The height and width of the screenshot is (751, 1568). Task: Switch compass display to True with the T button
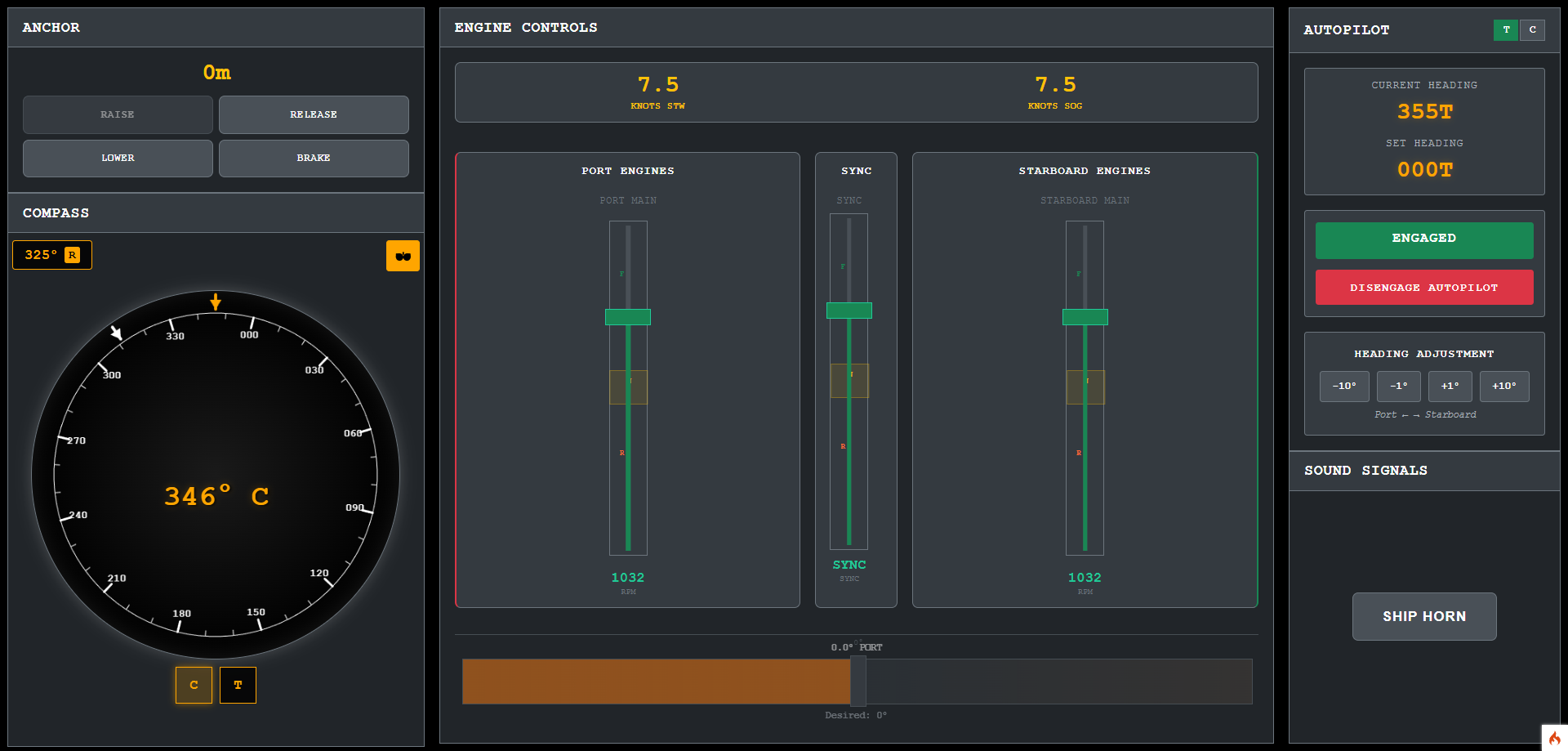[238, 685]
